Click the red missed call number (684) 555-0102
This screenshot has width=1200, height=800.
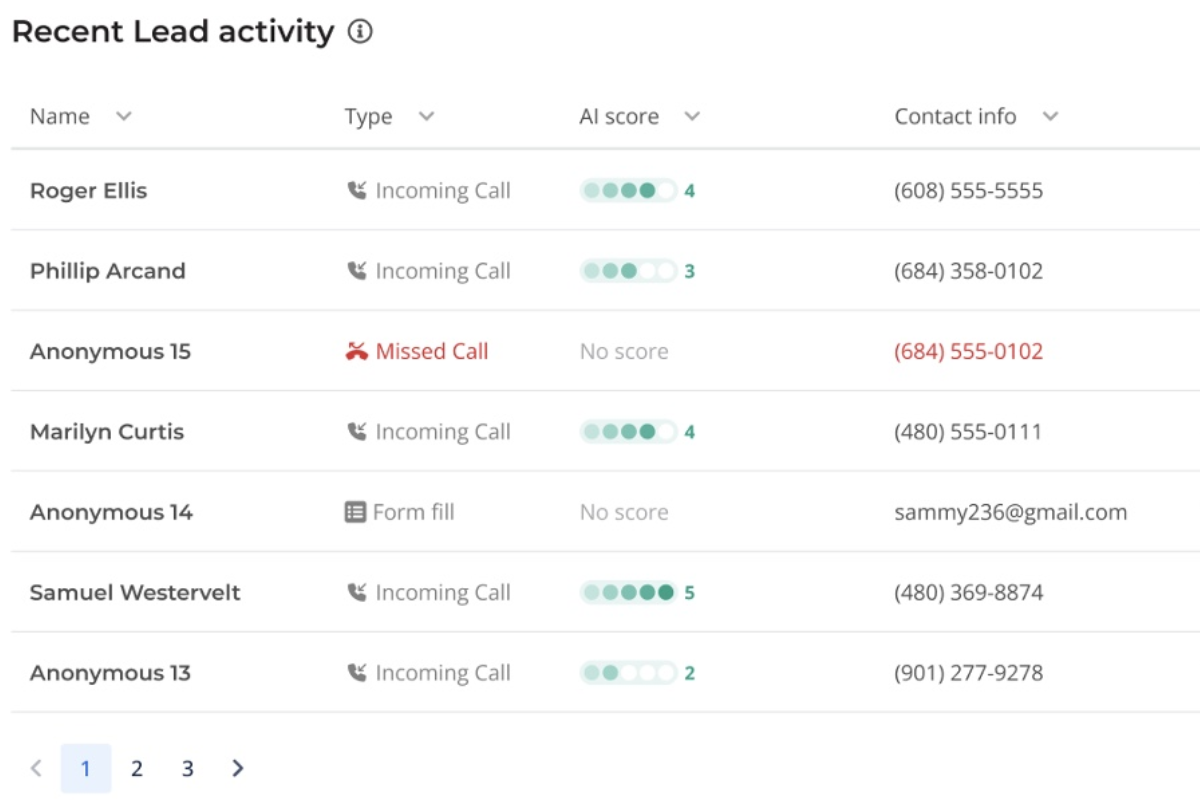(x=968, y=352)
